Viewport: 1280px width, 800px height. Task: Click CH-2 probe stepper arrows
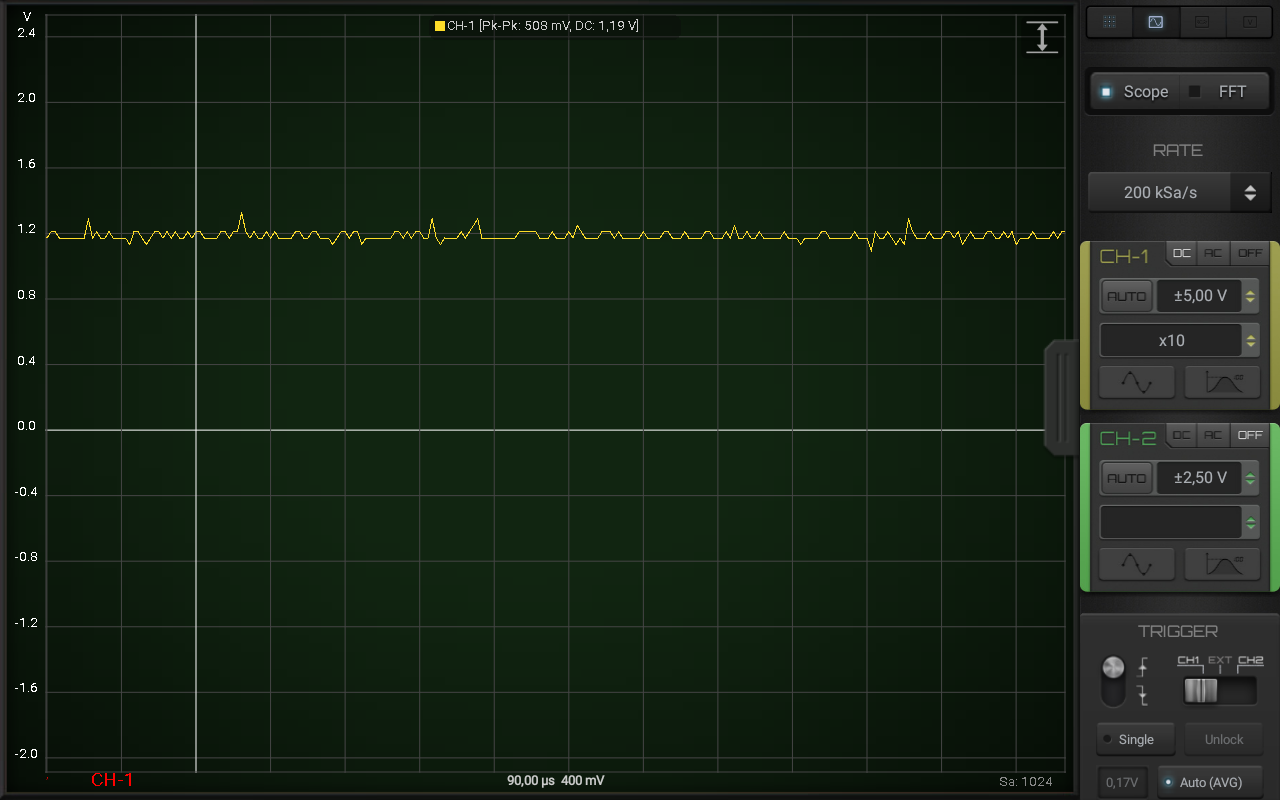[1251, 522]
